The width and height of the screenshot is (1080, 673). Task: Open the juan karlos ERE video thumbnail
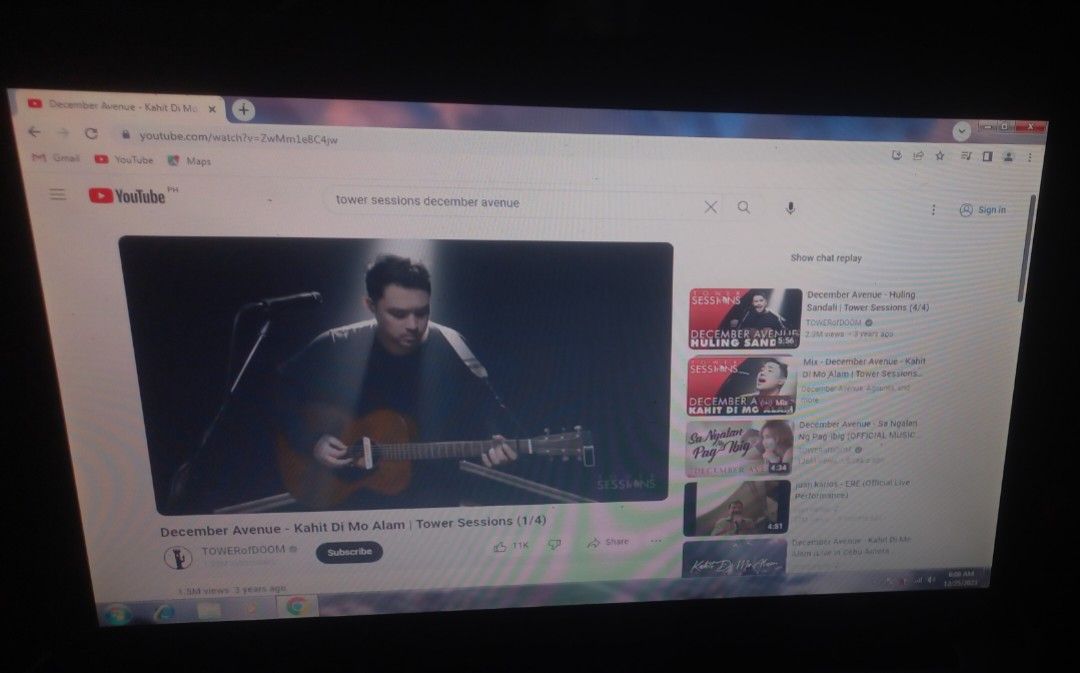pyautogui.click(x=736, y=508)
